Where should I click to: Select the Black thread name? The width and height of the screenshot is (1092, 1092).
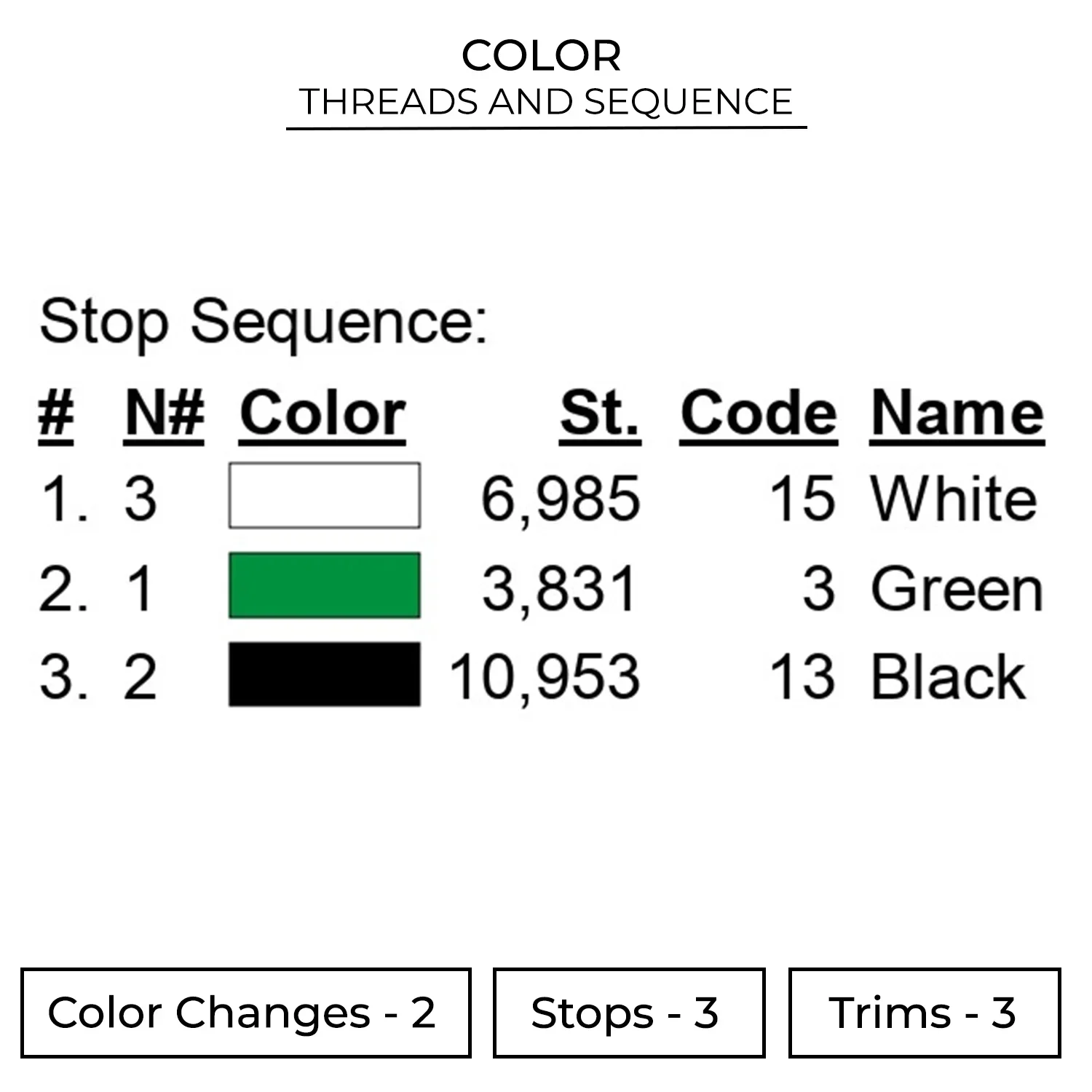tap(948, 677)
